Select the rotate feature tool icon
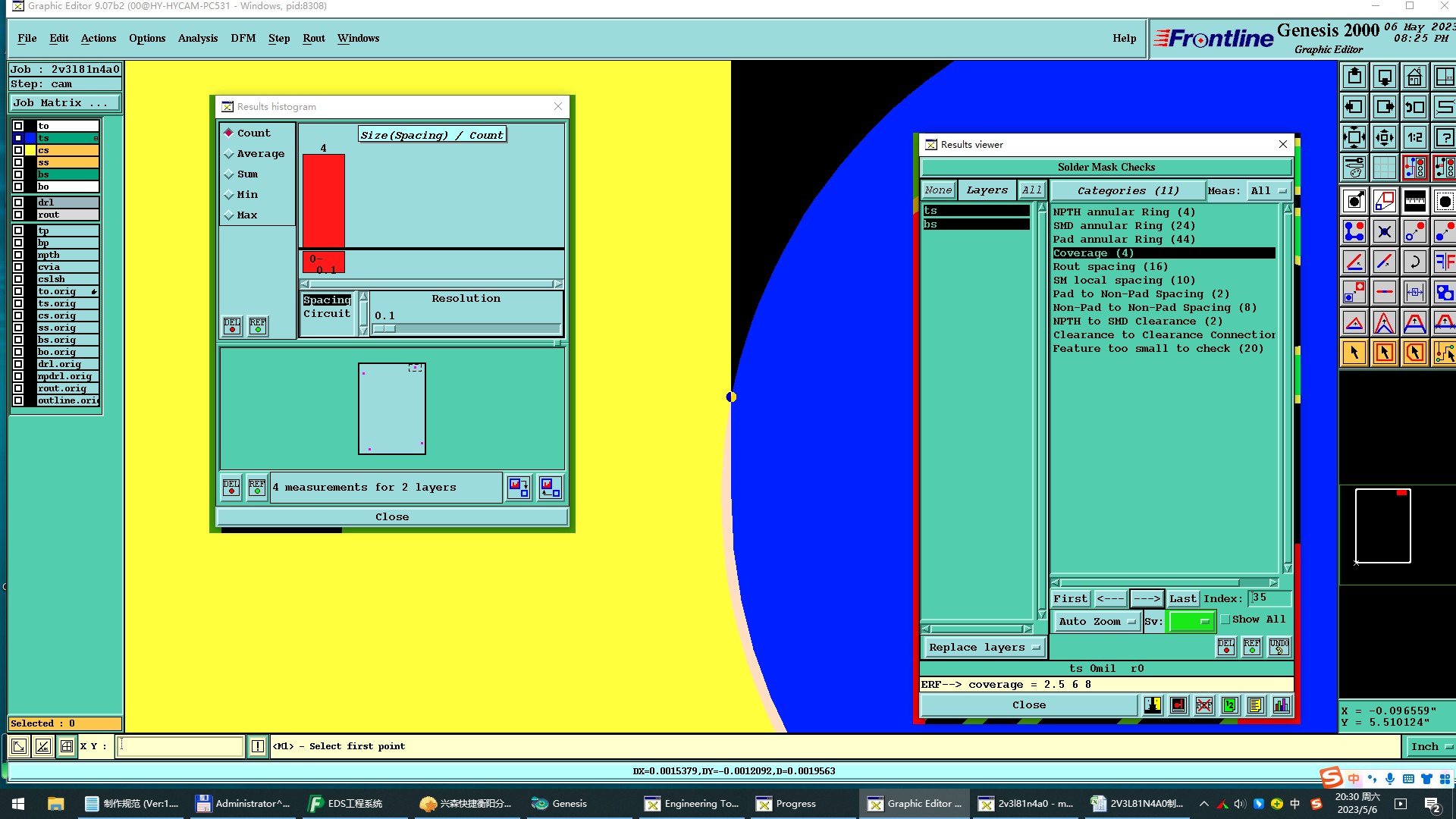Image resolution: width=1456 pixels, height=819 pixels. point(1414,262)
